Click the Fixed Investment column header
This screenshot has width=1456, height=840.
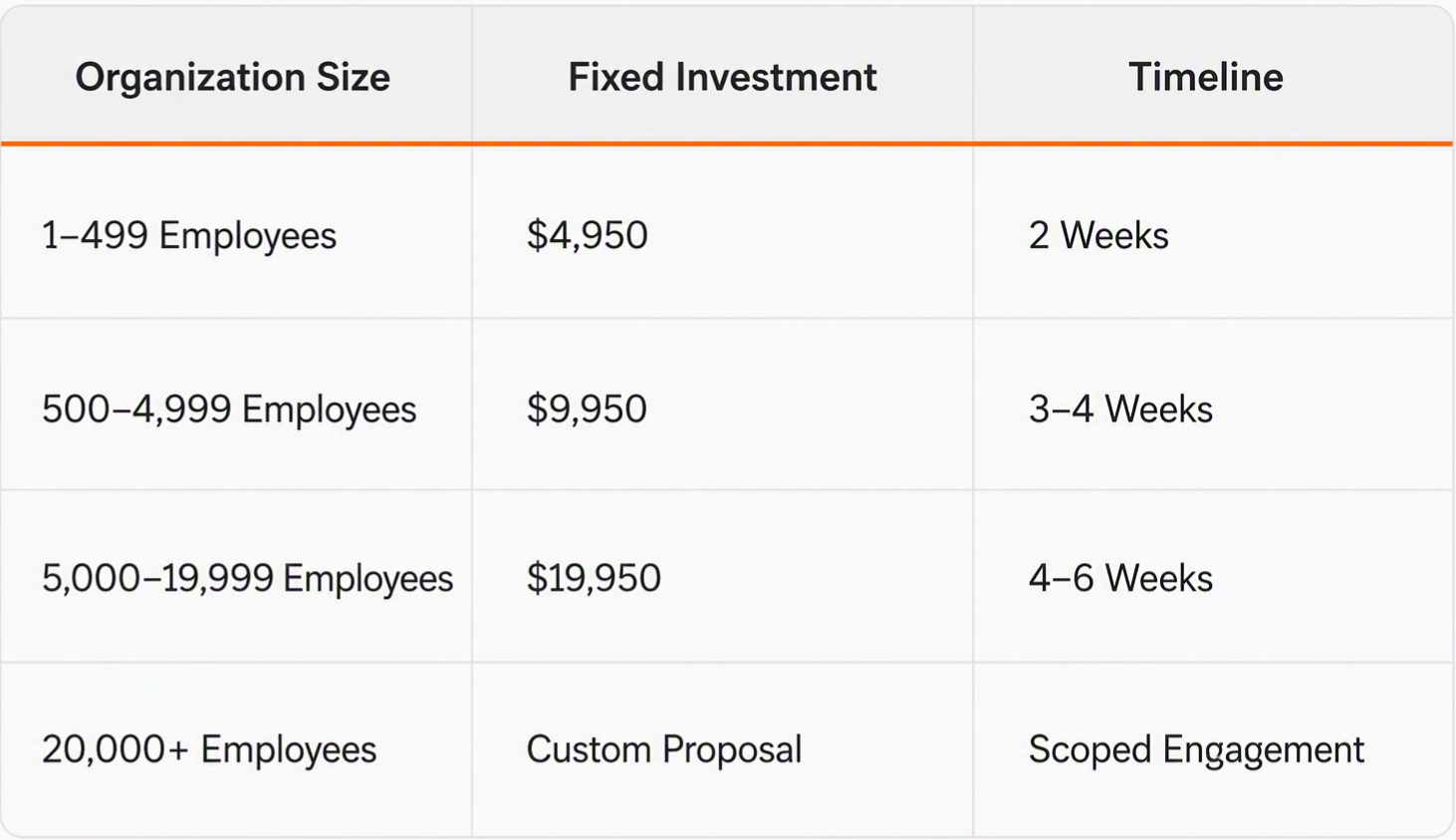click(722, 77)
